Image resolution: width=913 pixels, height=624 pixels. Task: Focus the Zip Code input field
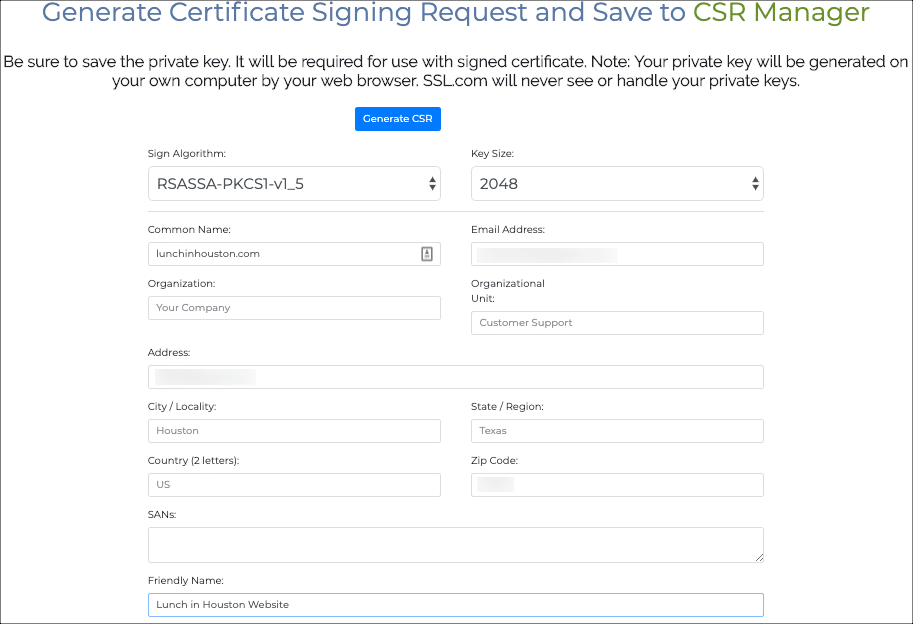[x=617, y=485]
